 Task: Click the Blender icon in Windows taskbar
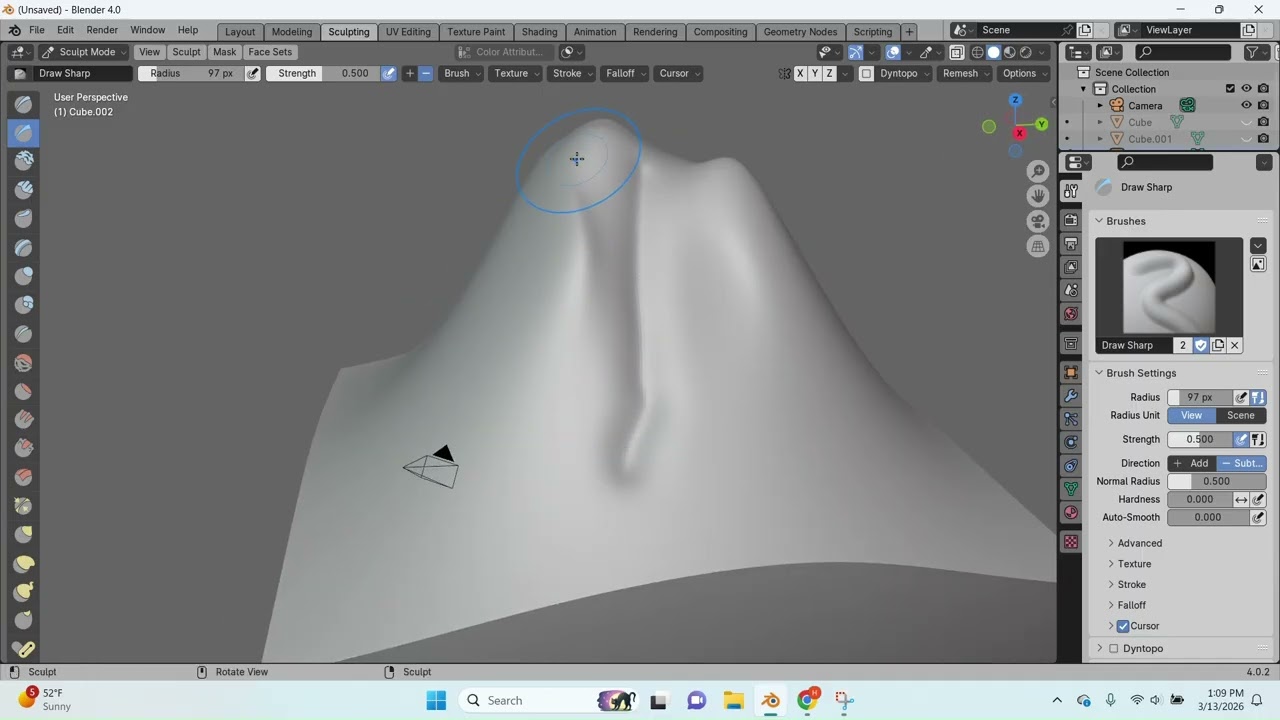click(770, 700)
